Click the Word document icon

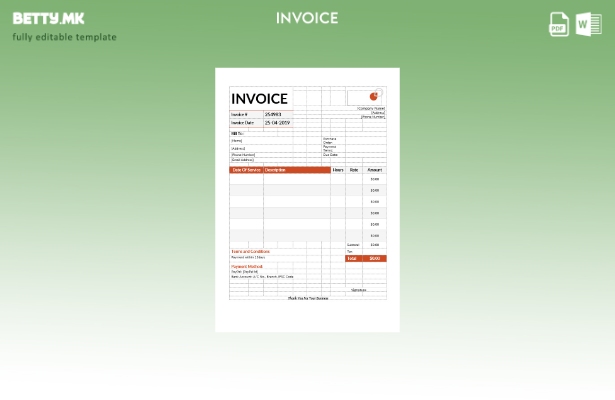(588, 24)
